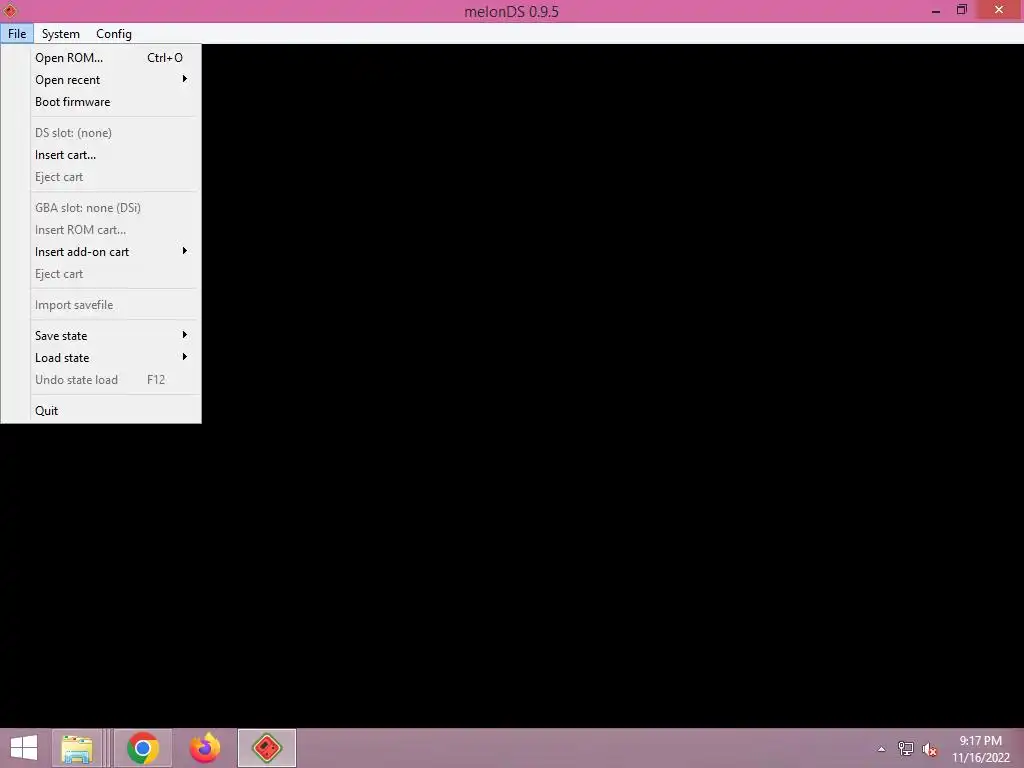
Task: Click the melonDS title bar icon
Action: pyautogui.click(x=10, y=10)
